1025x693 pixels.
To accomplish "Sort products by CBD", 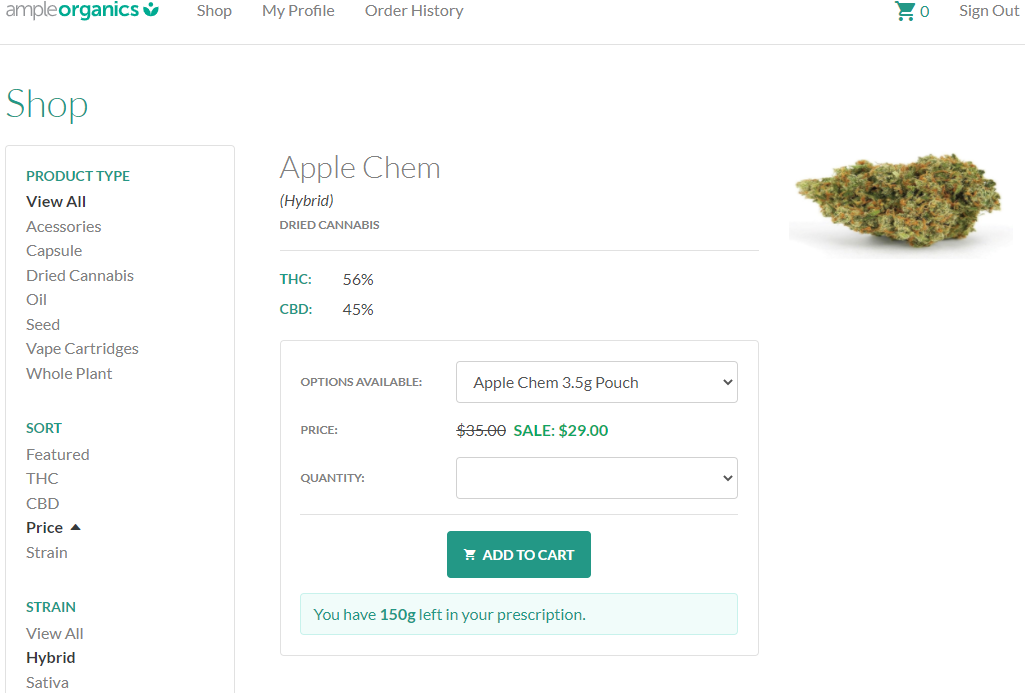I will pyautogui.click(x=42, y=503).
